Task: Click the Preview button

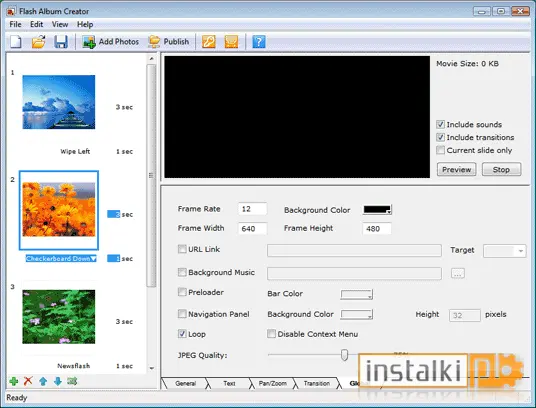Action: (x=456, y=169)
